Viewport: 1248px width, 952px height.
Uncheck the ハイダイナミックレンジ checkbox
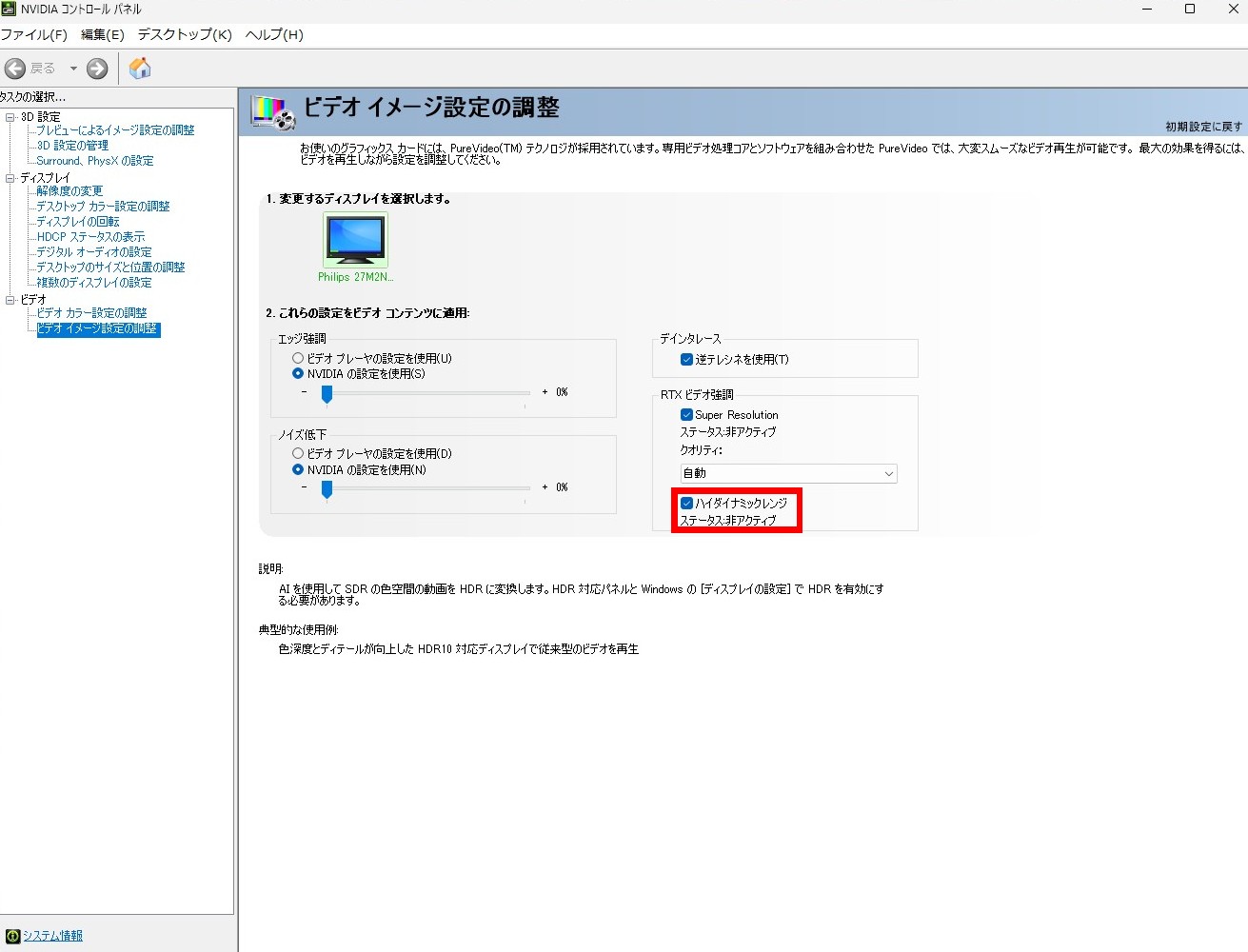[x=686, y=503]
